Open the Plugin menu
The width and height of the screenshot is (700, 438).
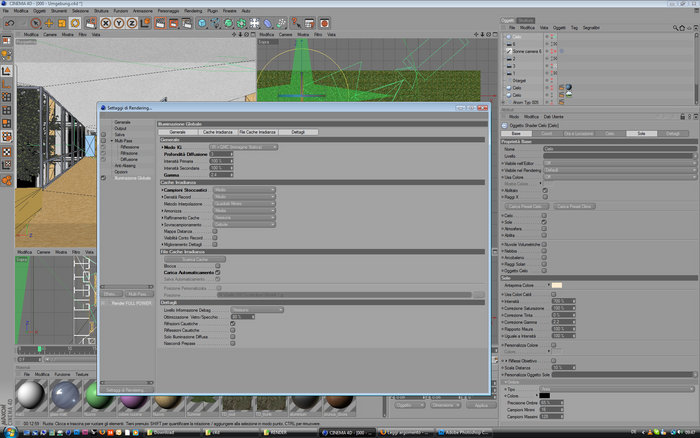click(212, 11)
